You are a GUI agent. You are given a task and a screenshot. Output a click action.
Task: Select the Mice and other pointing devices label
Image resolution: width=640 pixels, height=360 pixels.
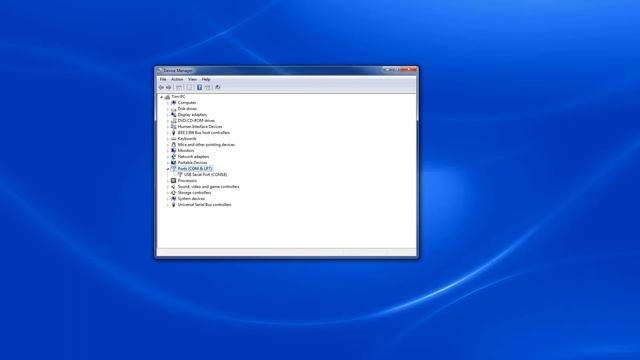coord(206,145)
